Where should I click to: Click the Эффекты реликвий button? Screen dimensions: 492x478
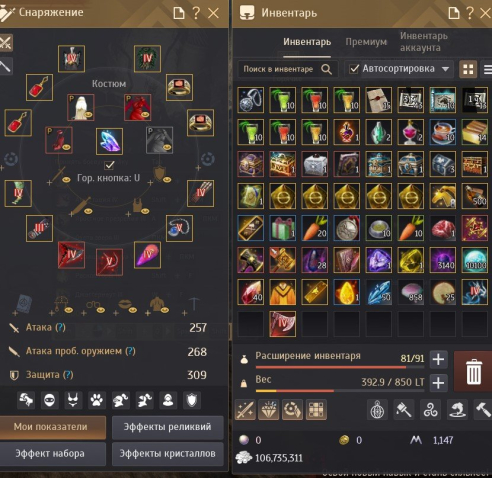(167, 427)
